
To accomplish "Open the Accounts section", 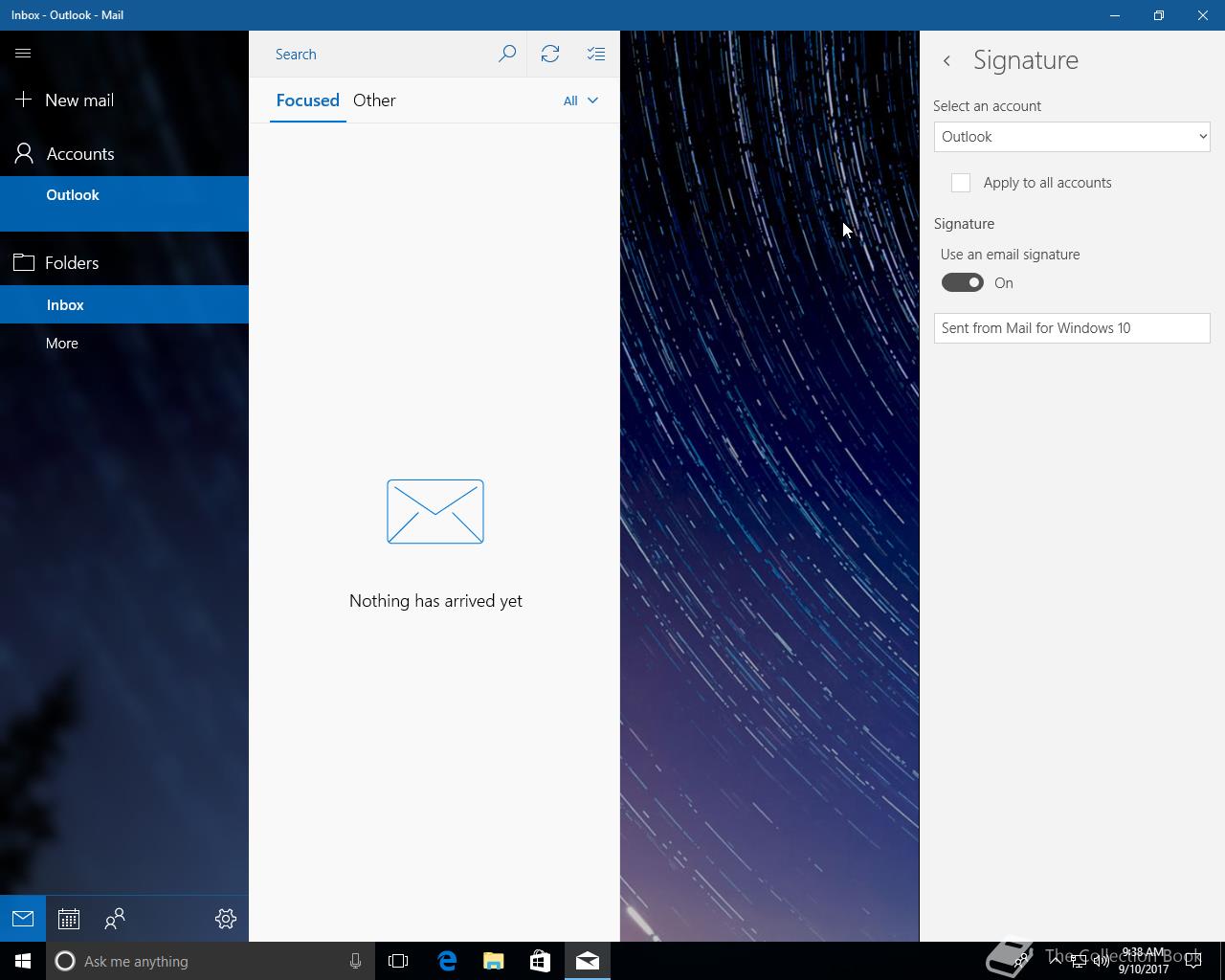I will click(x=124, y=153).
